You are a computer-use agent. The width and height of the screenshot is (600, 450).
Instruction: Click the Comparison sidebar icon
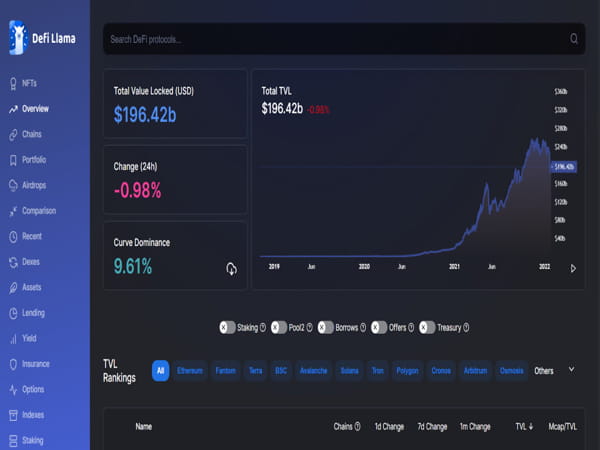pos(13,211)
